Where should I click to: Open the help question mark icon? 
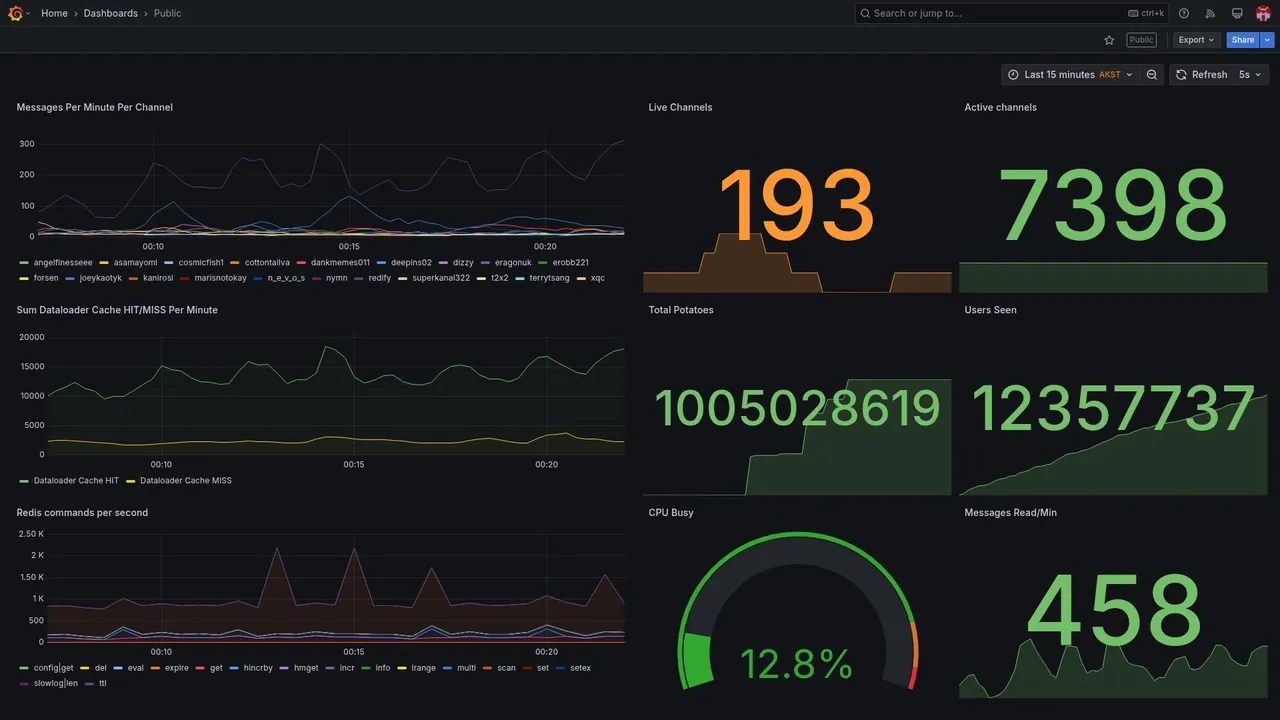(x=1184, y=13)
